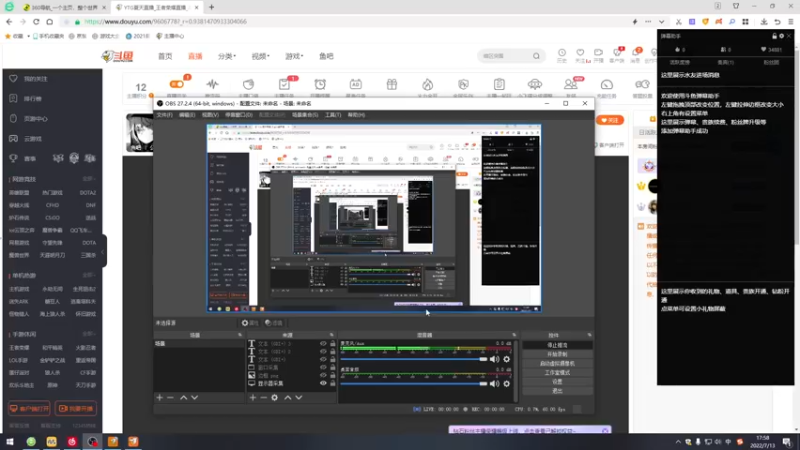Mute the microphone speaker icon in mixer
The height and width of the screenshot is (450, 800).
494,359
